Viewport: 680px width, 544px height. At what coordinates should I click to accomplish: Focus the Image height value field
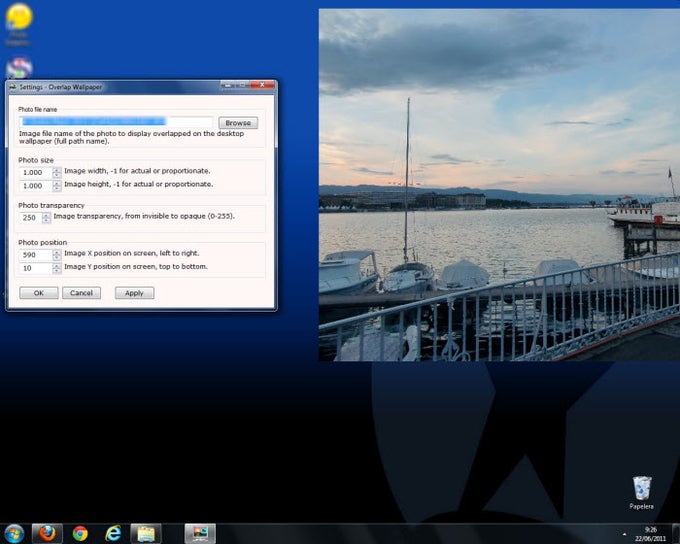(36, 186)
